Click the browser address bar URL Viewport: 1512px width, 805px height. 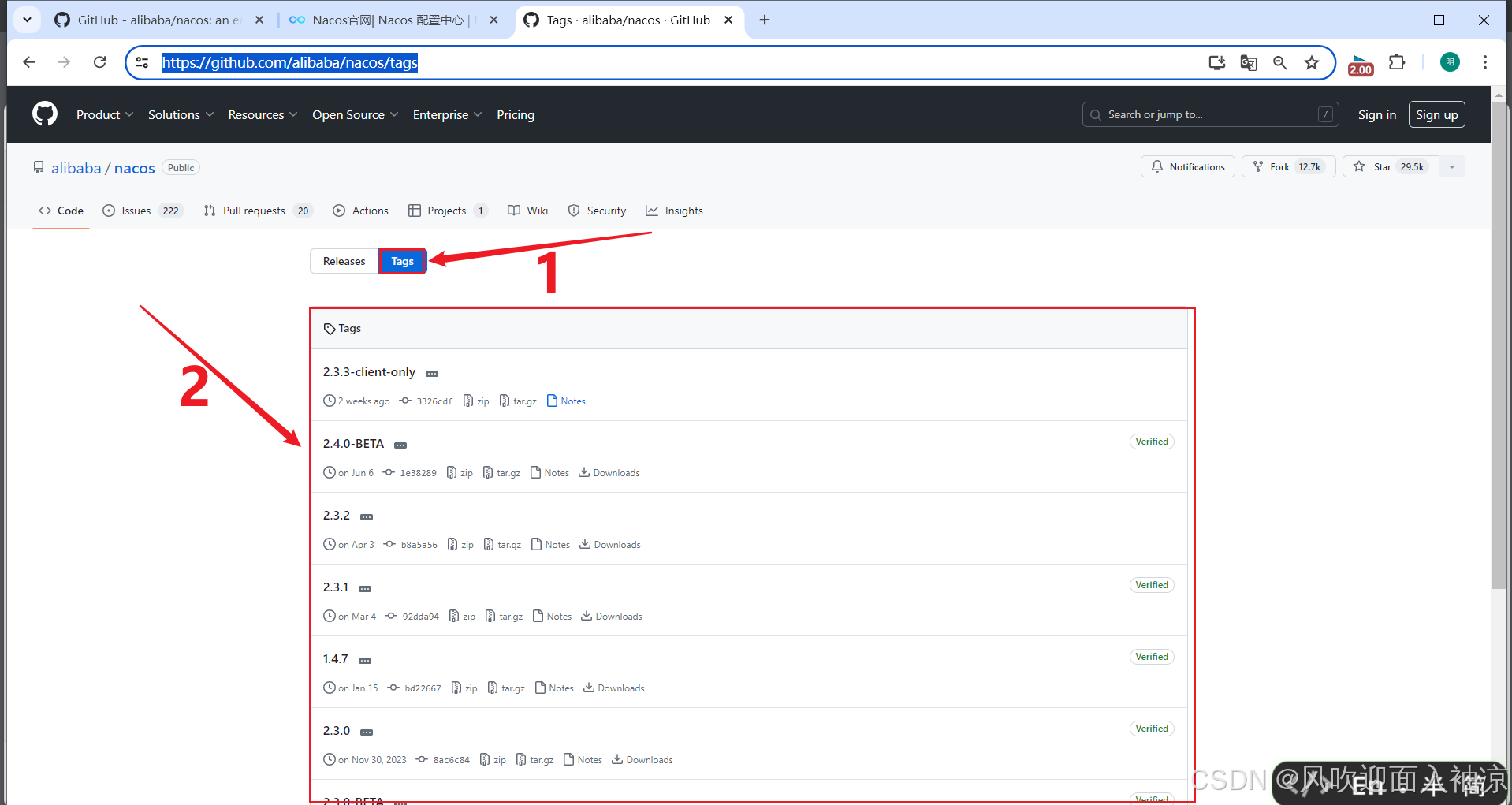coord(290,62)
